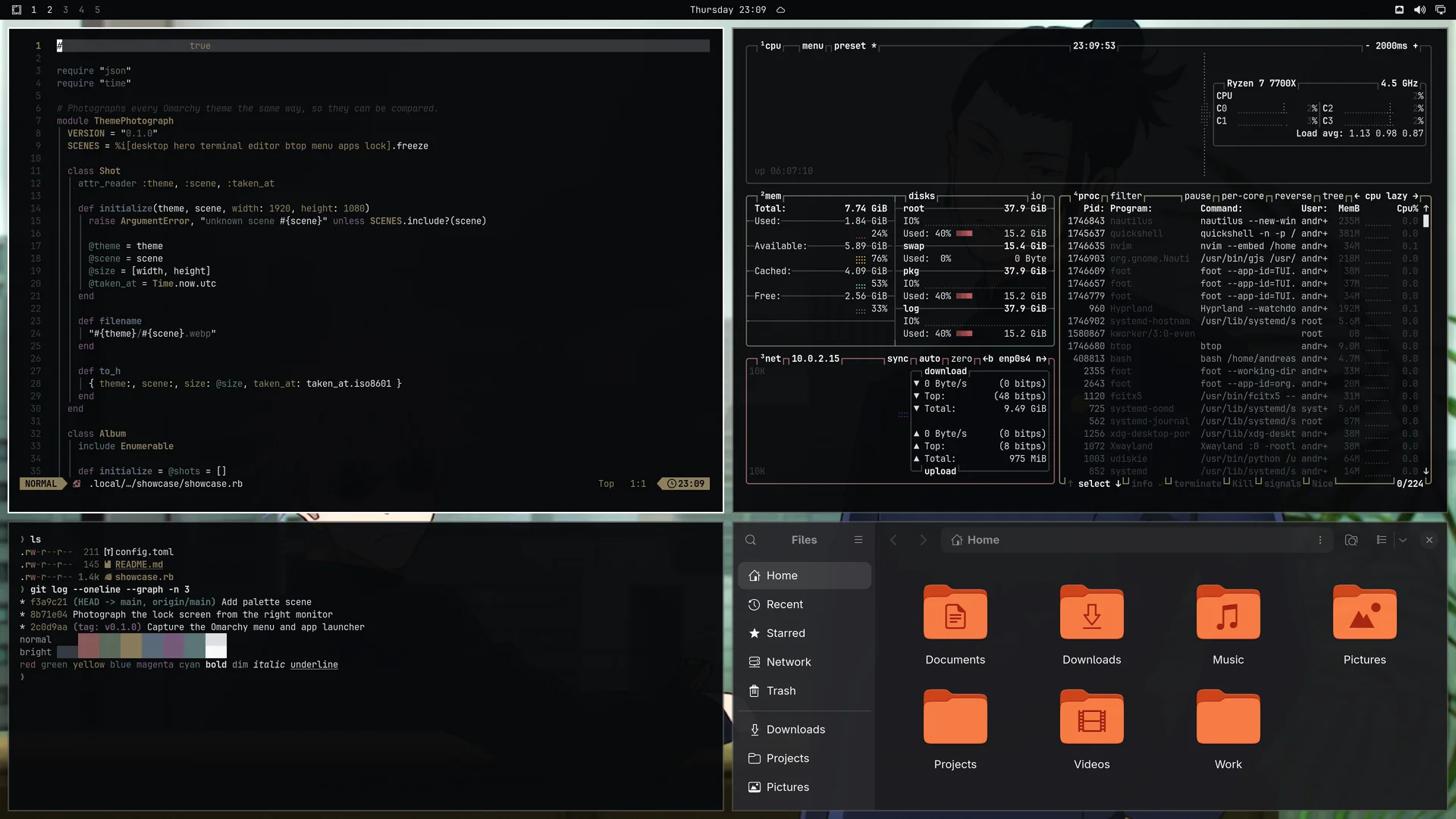
Task: Click the Home location path bar
Action: (1136, 540)
